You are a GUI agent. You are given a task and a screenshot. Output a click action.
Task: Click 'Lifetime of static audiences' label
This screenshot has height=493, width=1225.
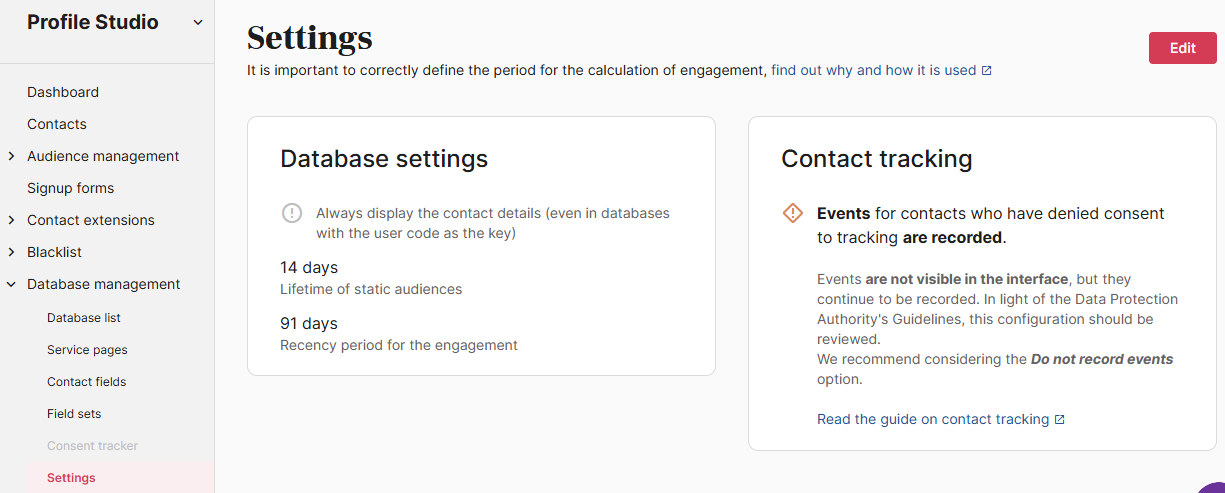pos(371,289)
